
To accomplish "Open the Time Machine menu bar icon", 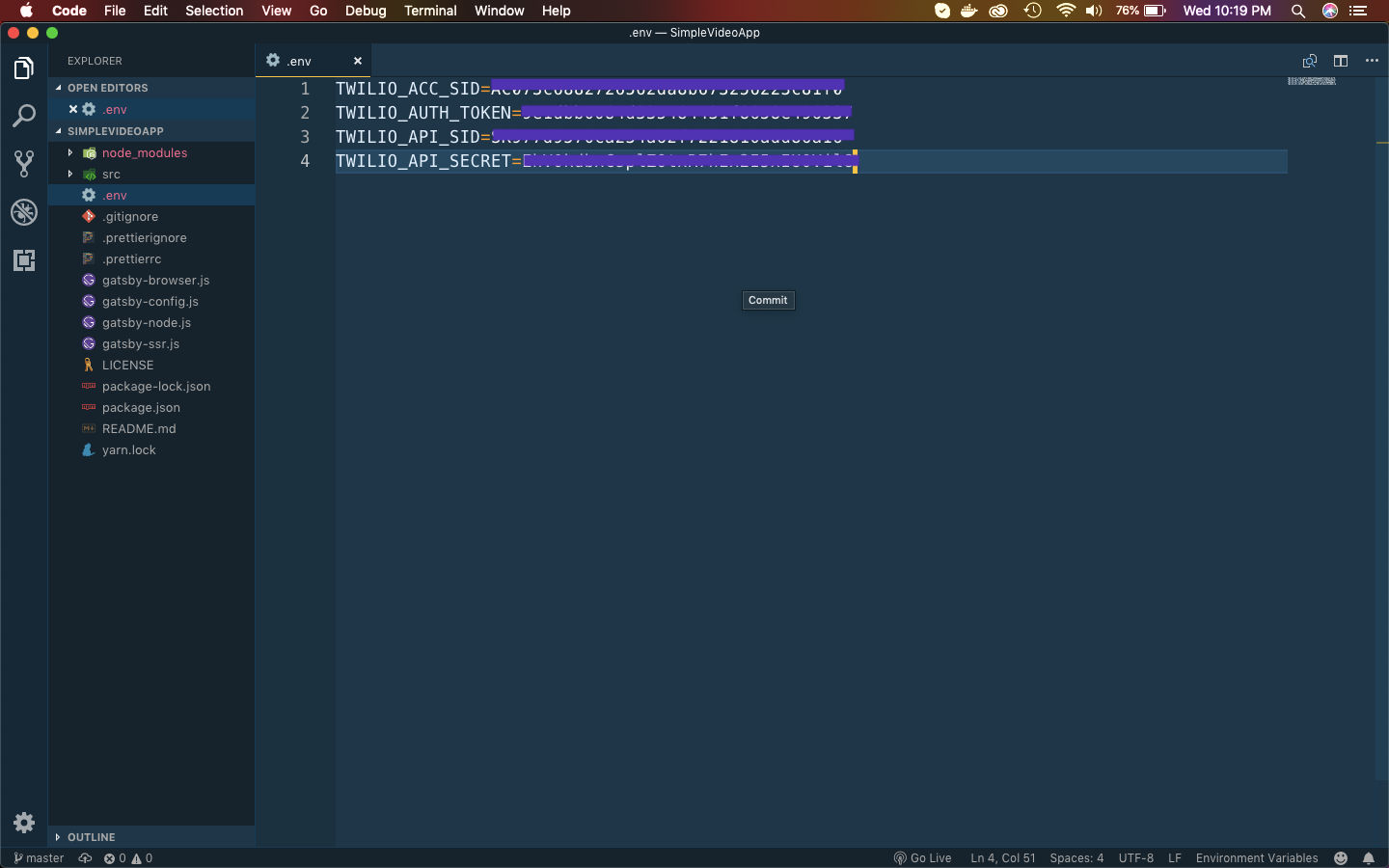I will (1032, 11).
